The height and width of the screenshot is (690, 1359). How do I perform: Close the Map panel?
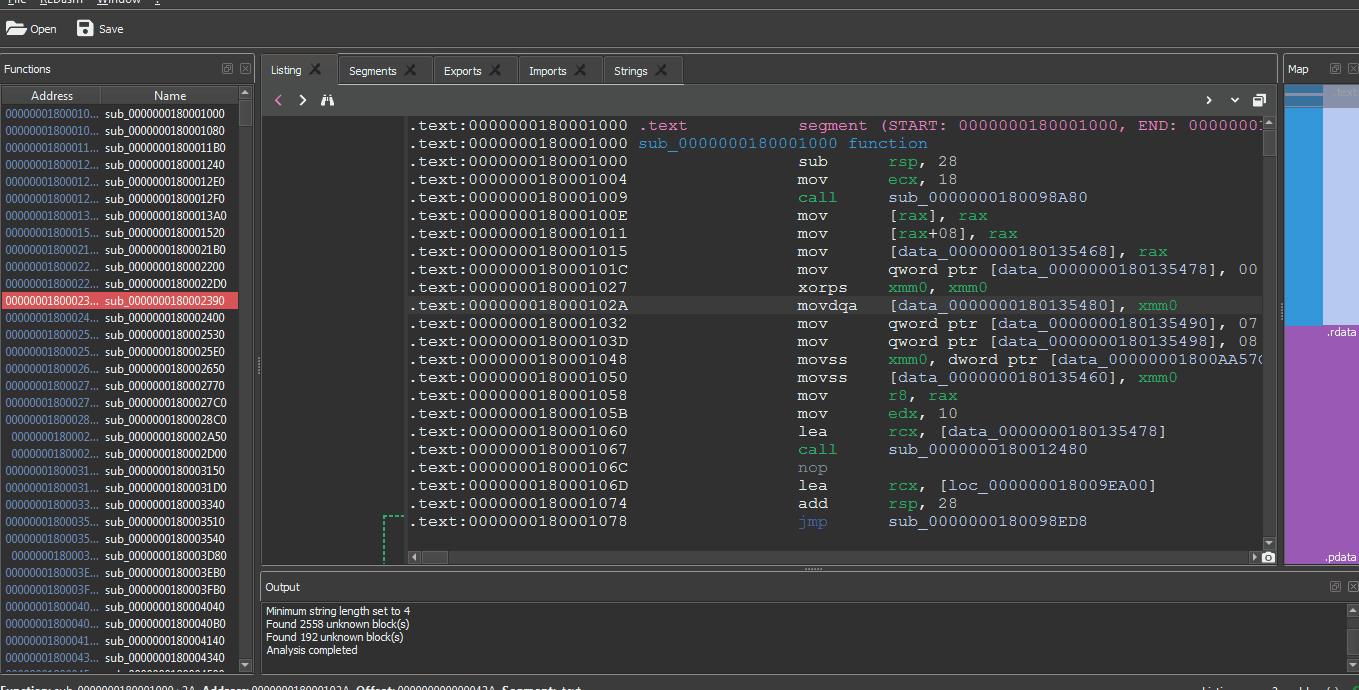[1351, 69]
